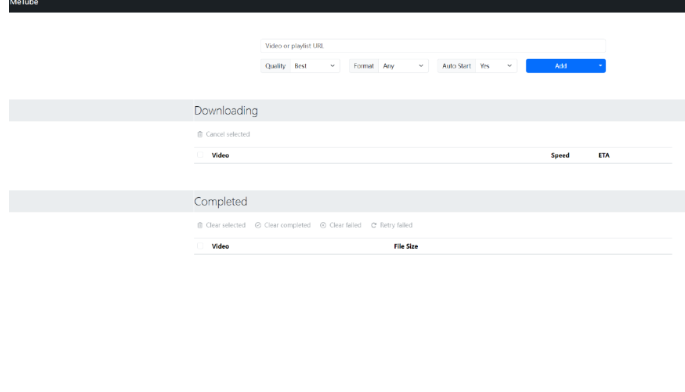Open the Quality dropdown set to Best
Viewport: 685px width, 392px height.
click(x=315, y=66)
